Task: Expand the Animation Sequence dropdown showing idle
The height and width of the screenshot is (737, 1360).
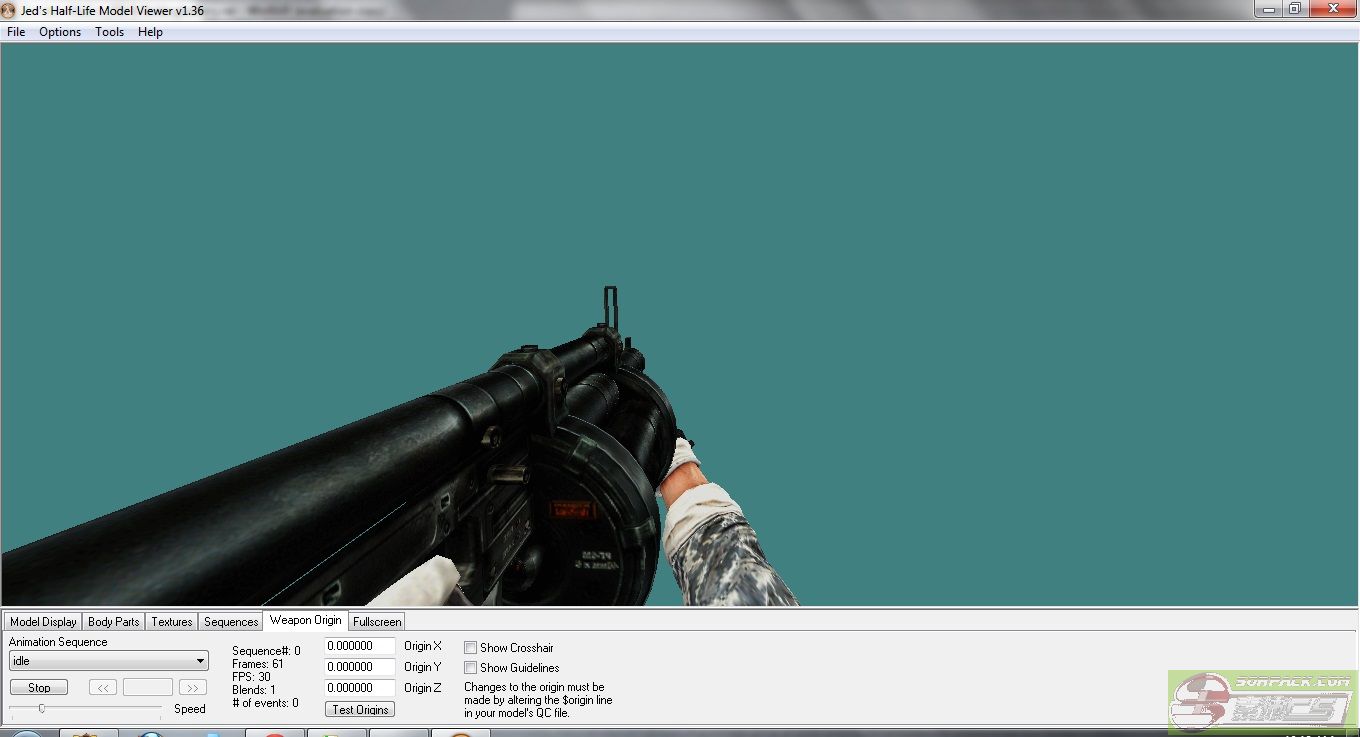Action: (108, 661)
